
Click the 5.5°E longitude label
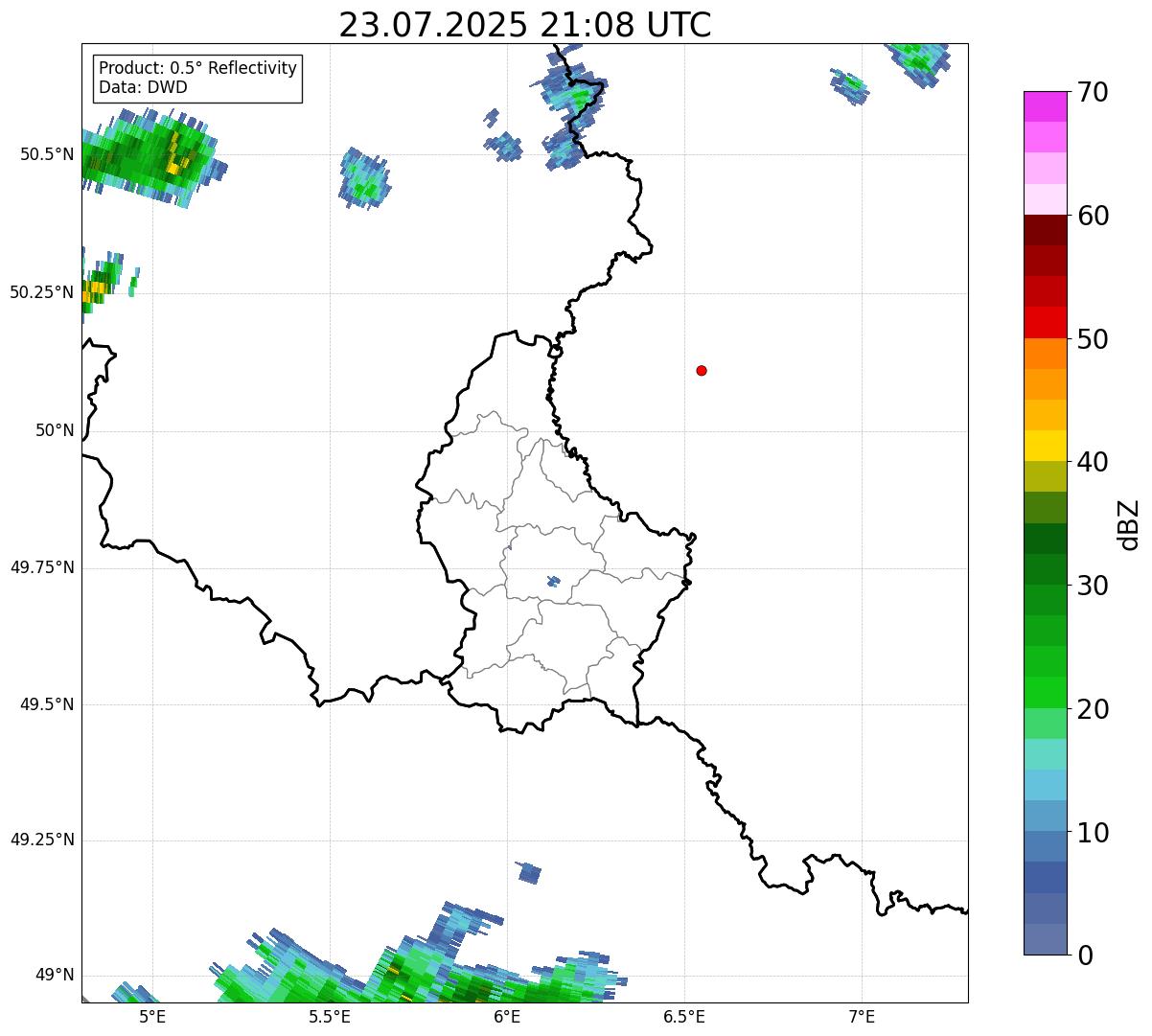(330, 1016)
